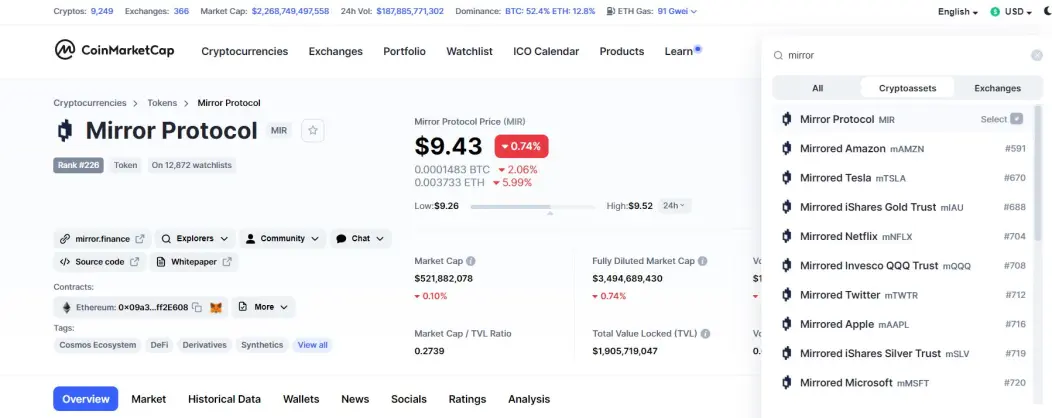The width and height of the screenshot is (1052, 418).
Task: Open the Cryptocurrencies nav menu
Action: pyautogui.click(x=244, y=51)
